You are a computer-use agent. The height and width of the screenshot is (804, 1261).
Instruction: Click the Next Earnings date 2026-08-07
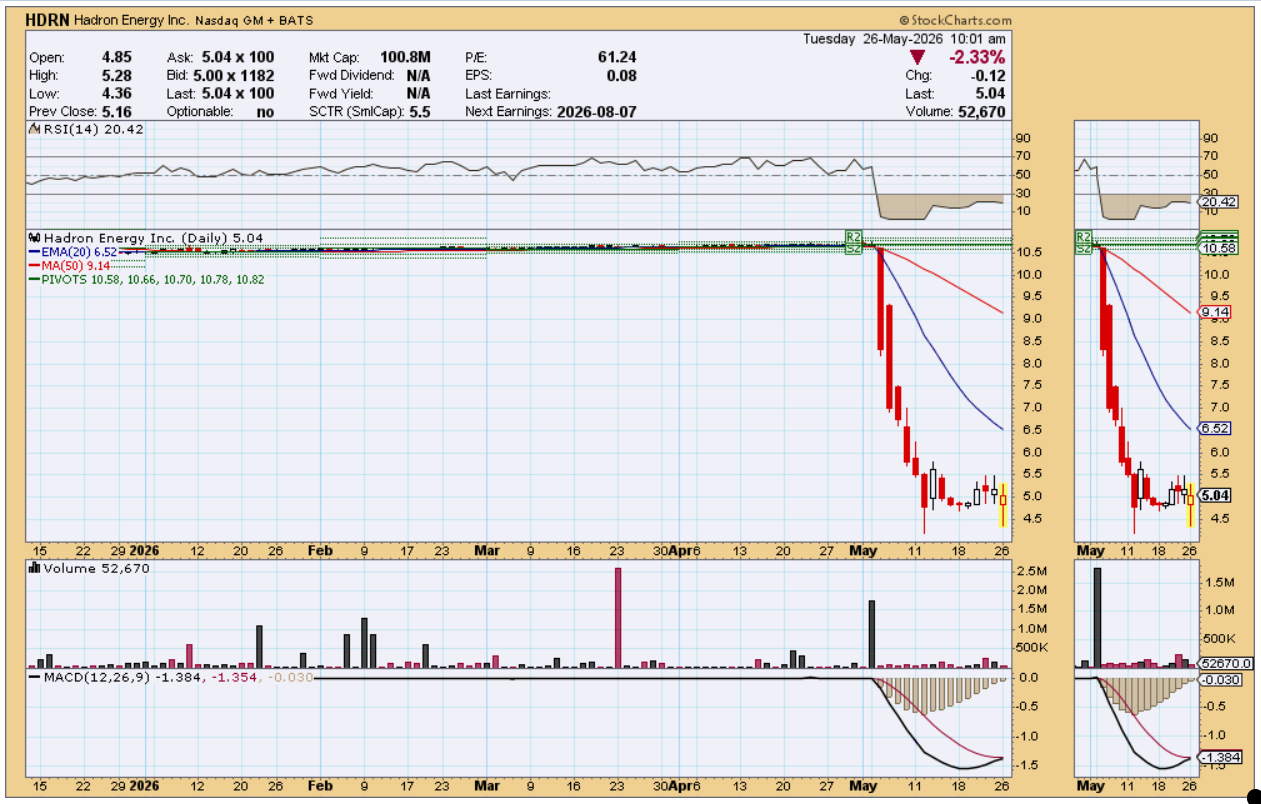coord(597,112)
